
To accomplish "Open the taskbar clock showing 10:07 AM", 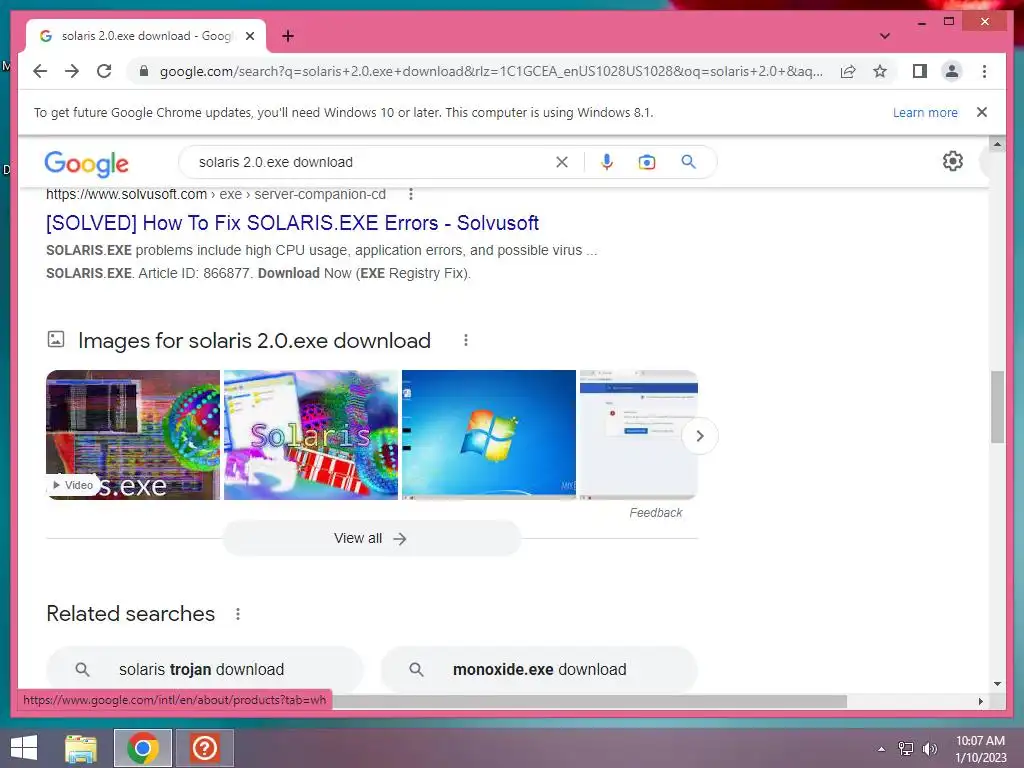I will 980,749.
